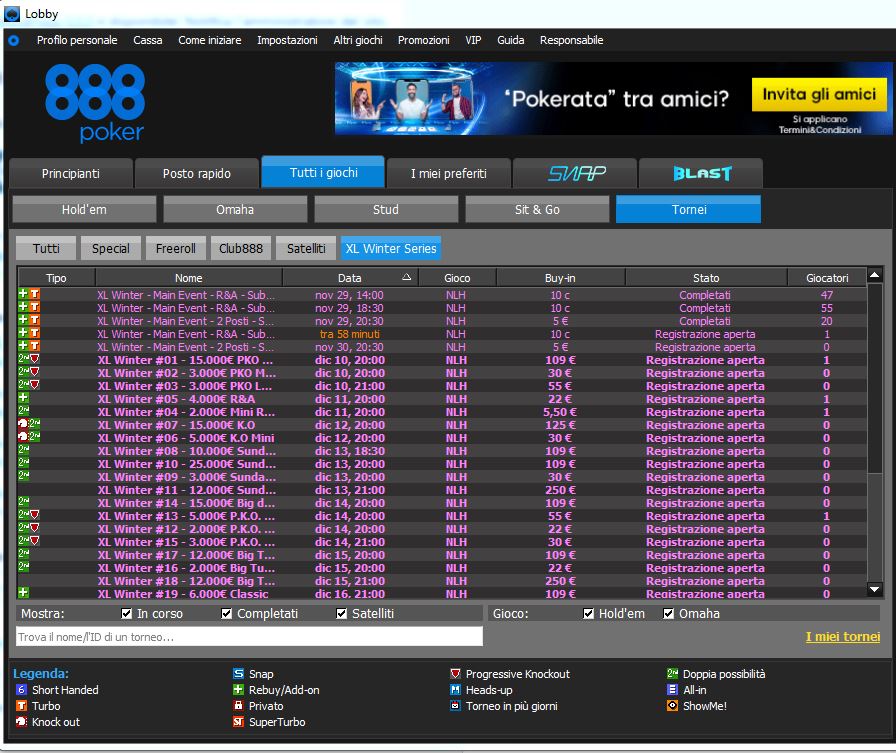Viewport: 896px width, 753px height.
Task: Click the Snap legend icon
Action: coord(238,674)
